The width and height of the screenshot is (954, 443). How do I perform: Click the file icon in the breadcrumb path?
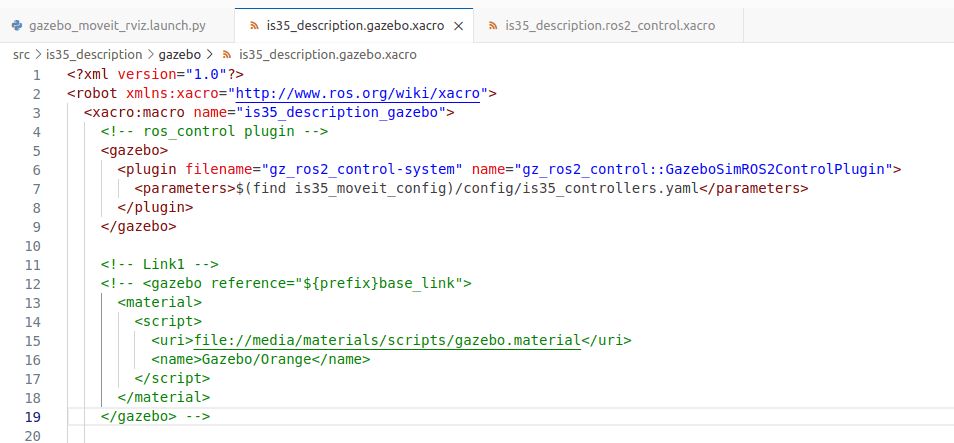coord(227,54)
